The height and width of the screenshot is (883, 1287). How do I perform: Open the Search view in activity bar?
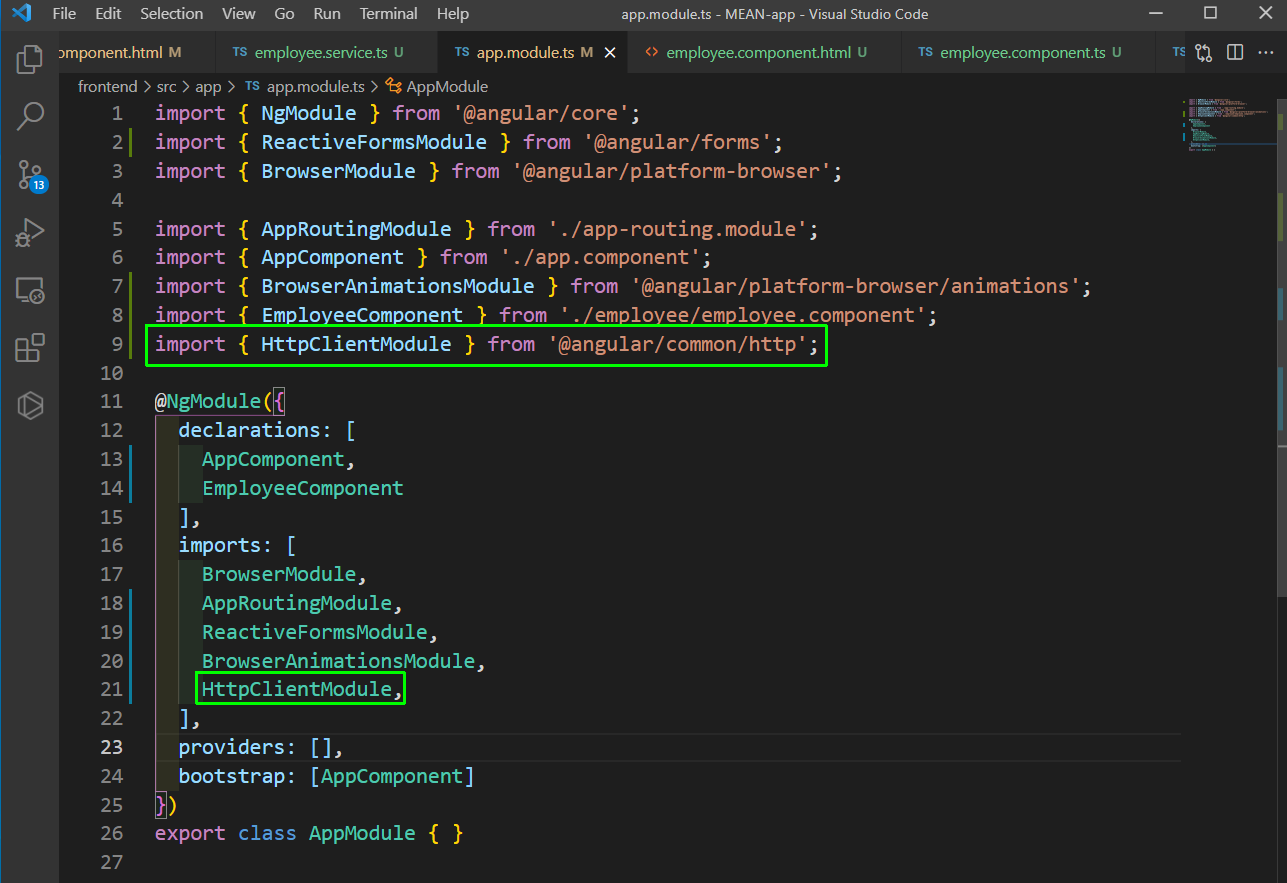30,117
